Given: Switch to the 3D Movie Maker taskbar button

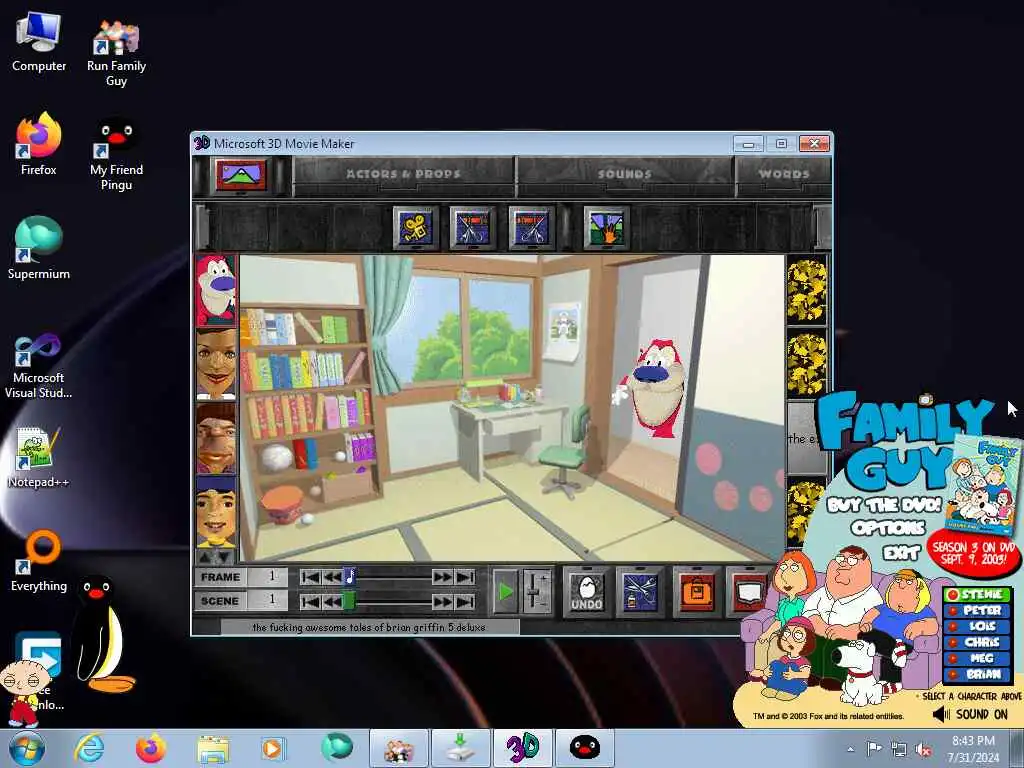Looking at the screenshot, I should [x=522, y=748].
